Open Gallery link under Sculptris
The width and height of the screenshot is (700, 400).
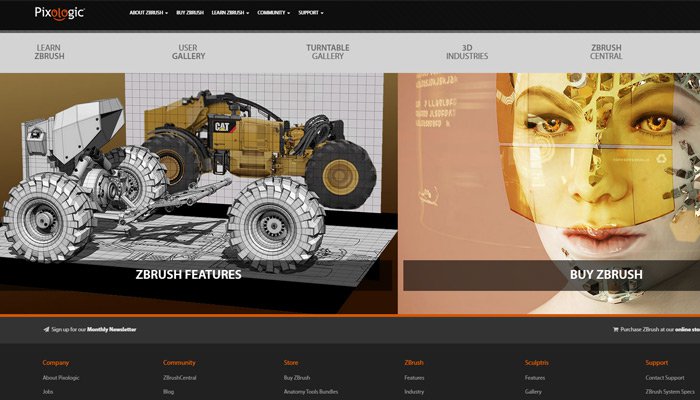(x=533, y=392)
